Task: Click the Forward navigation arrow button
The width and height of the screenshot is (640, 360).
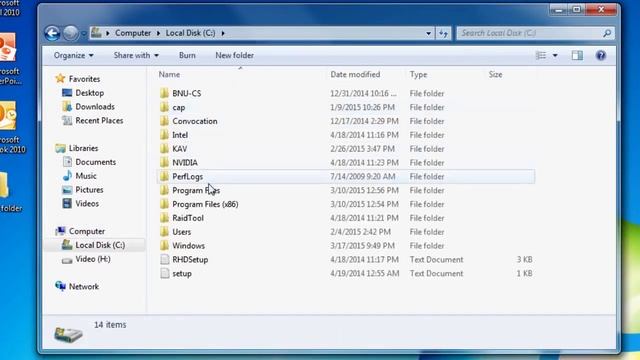Action: 71,33
